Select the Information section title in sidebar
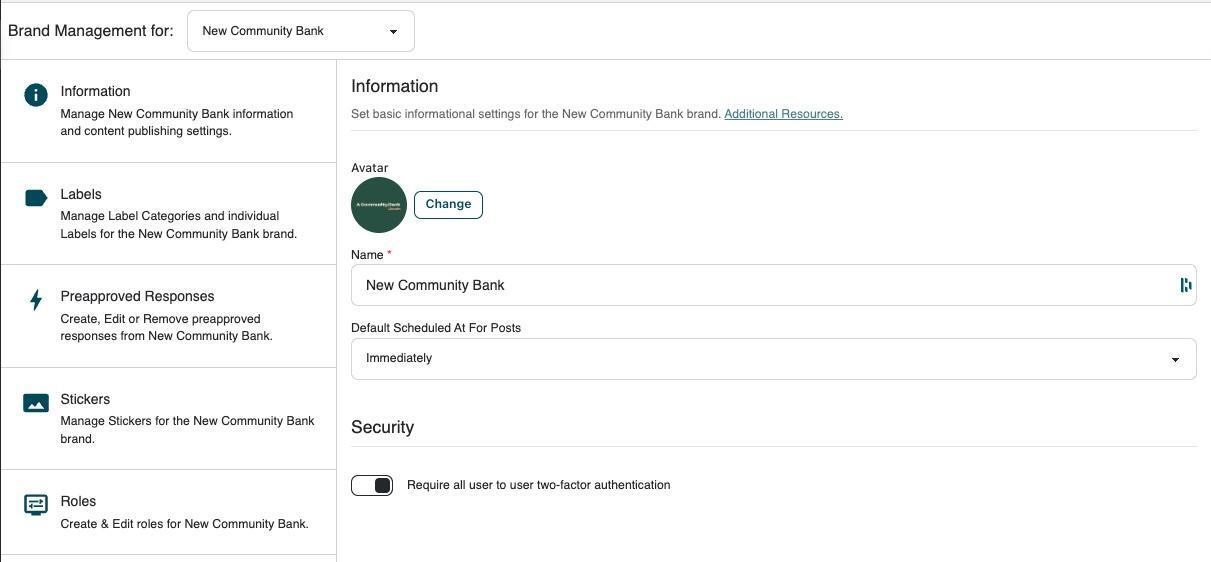 95,91
